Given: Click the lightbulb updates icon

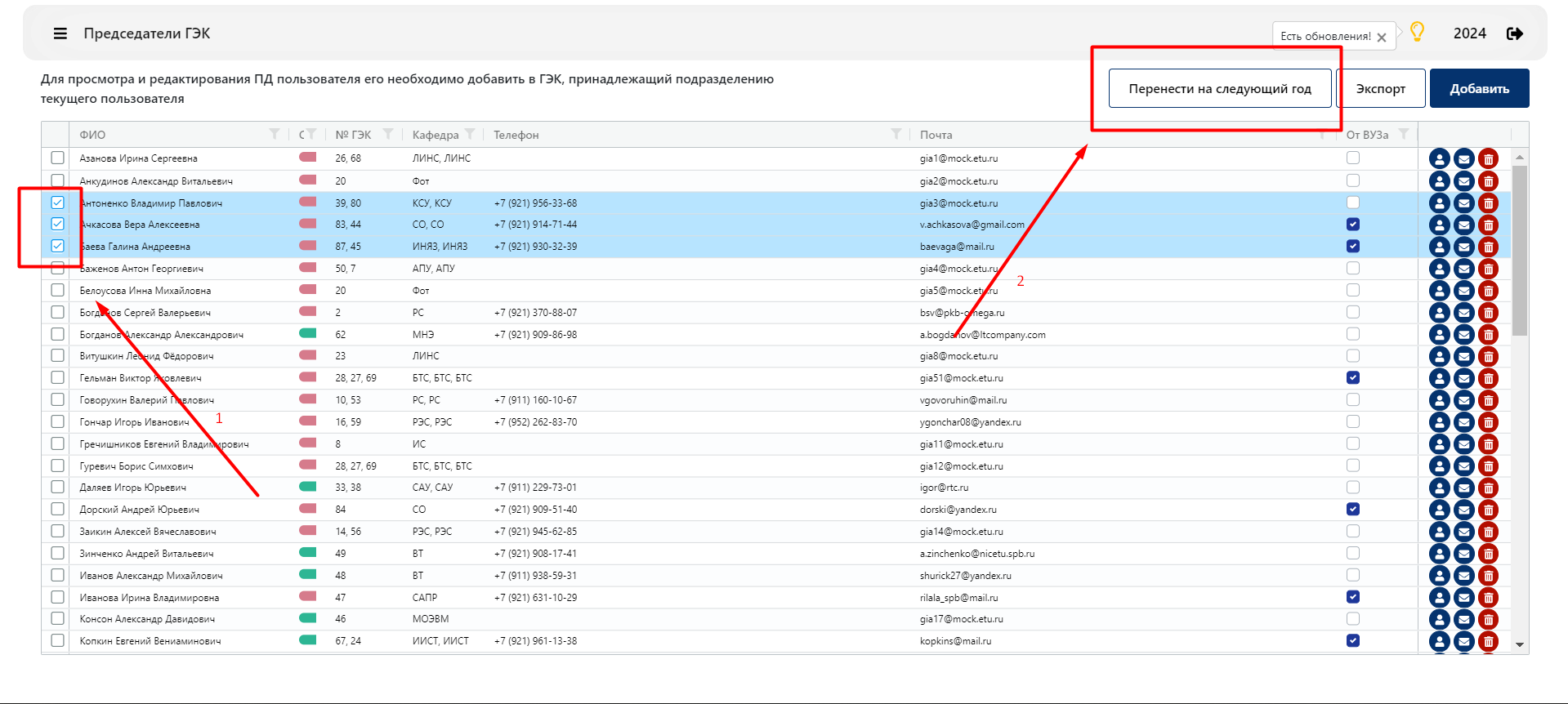Looking at the screenshot, I should click(1417, 32).
